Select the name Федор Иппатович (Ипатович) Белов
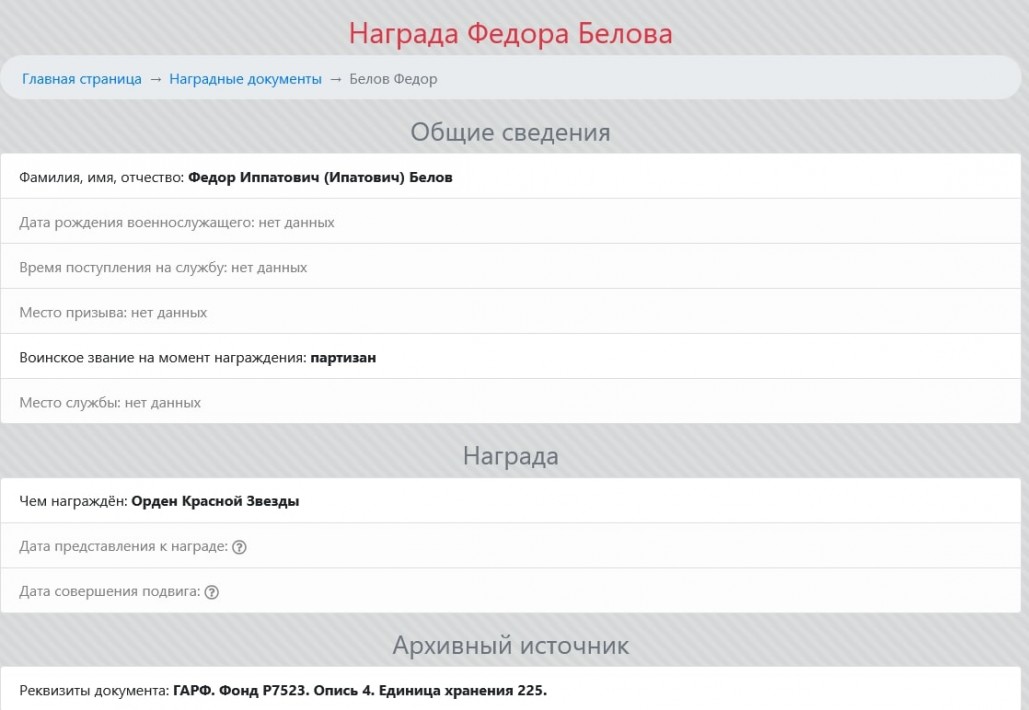Screen dimensions: 1029x710 pyautogui.click(x=320, y=177)
